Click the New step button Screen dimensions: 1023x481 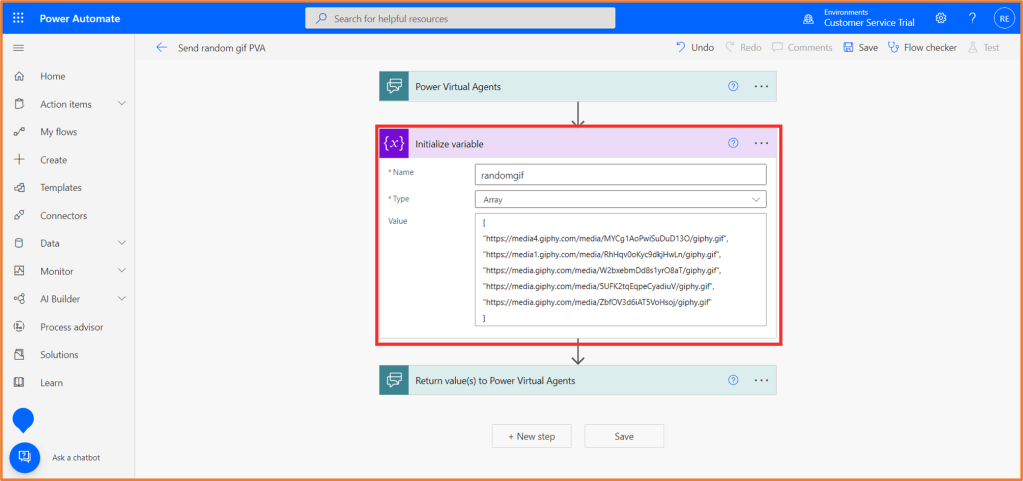[x=531, y=436]
